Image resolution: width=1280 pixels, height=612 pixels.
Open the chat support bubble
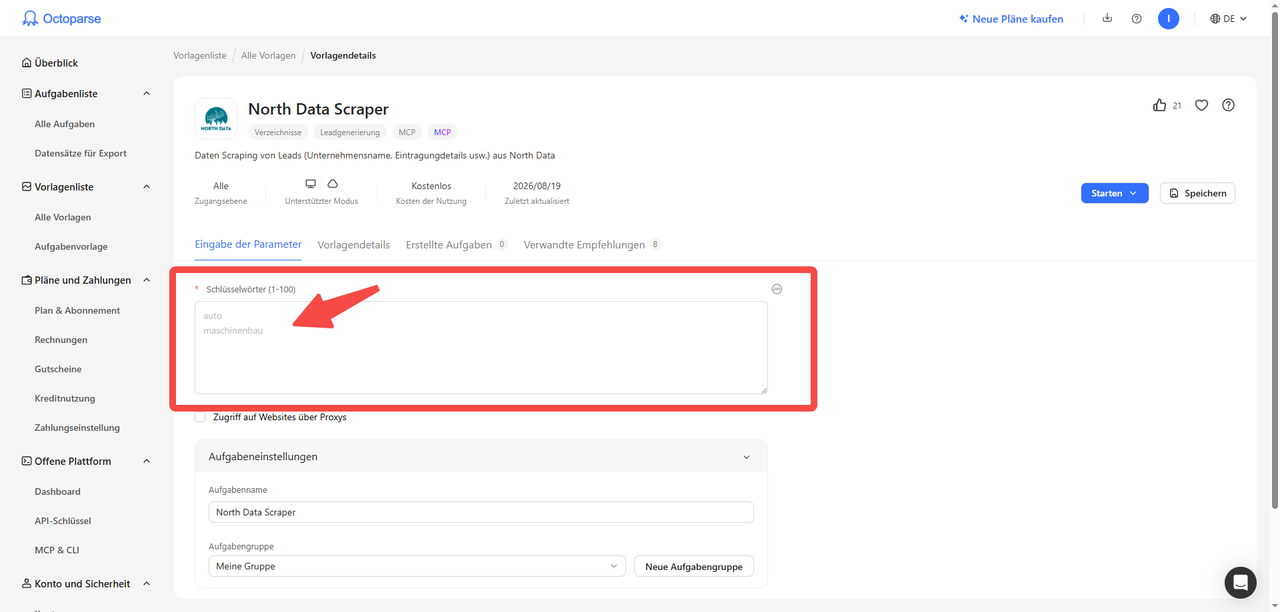tap(1240, 582)
